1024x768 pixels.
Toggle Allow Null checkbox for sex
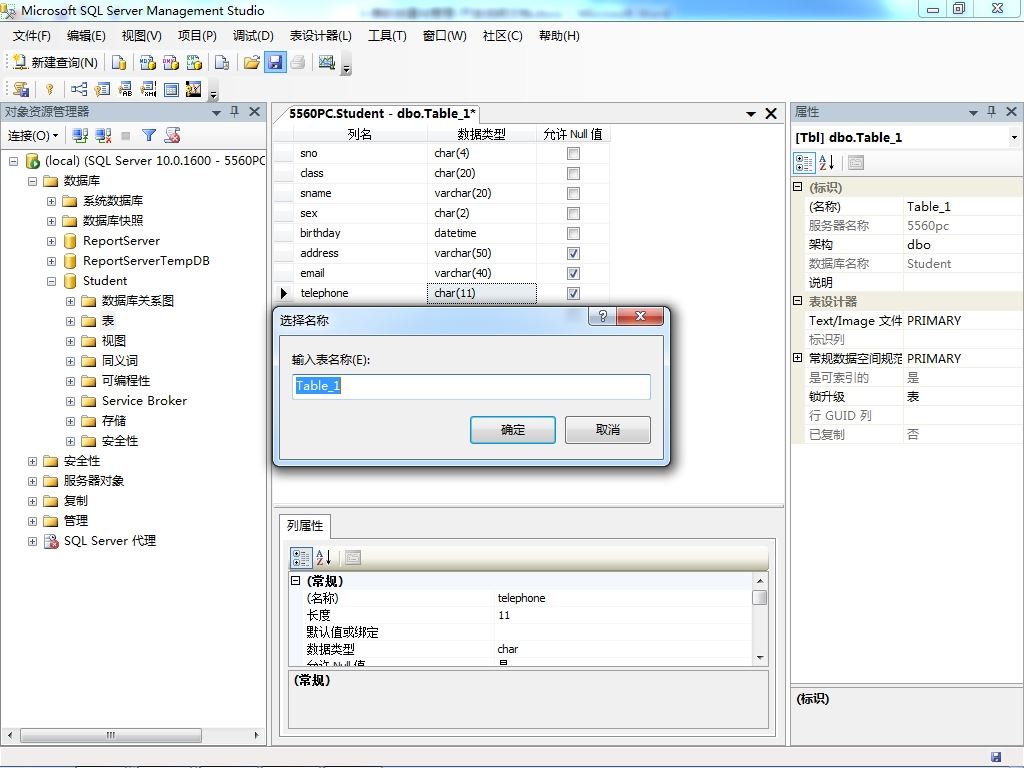[573, 214]
